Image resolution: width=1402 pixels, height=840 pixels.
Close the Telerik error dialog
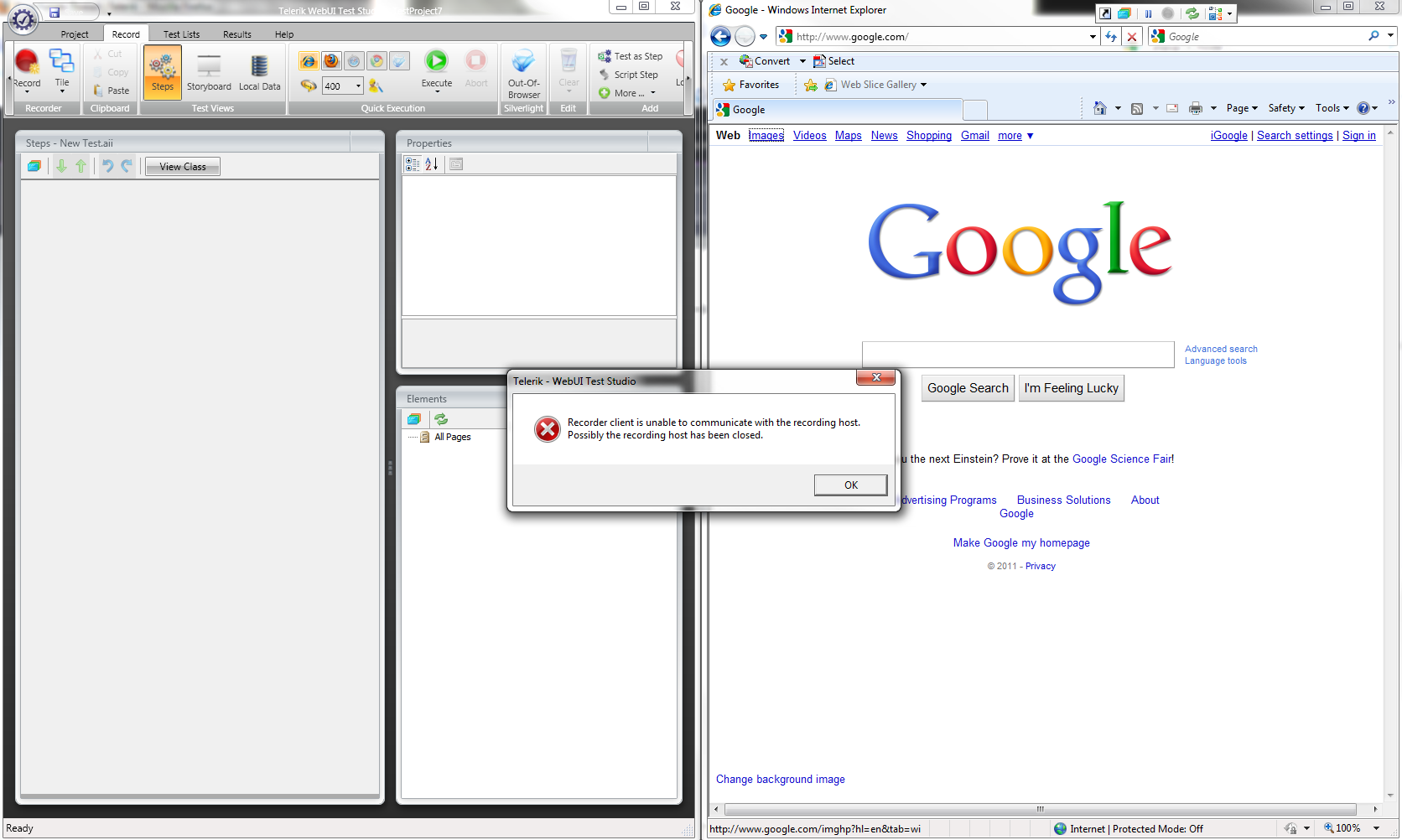(876, 377)
